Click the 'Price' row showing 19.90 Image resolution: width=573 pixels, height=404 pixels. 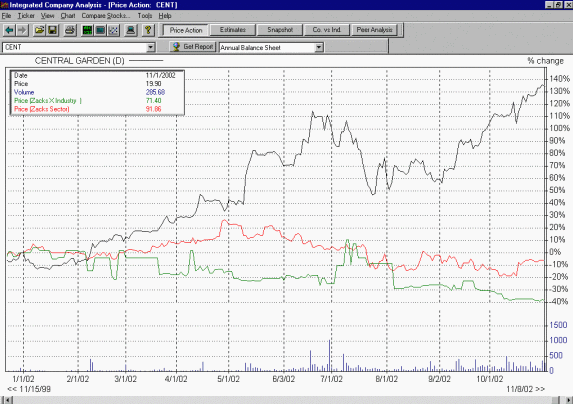point(97,84)
